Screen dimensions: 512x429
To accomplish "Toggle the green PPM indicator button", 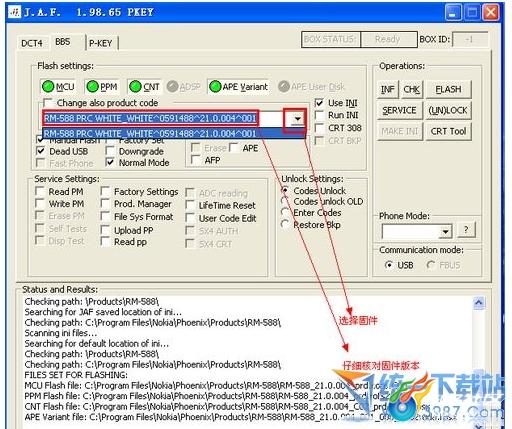I will (x=102, y=87).
